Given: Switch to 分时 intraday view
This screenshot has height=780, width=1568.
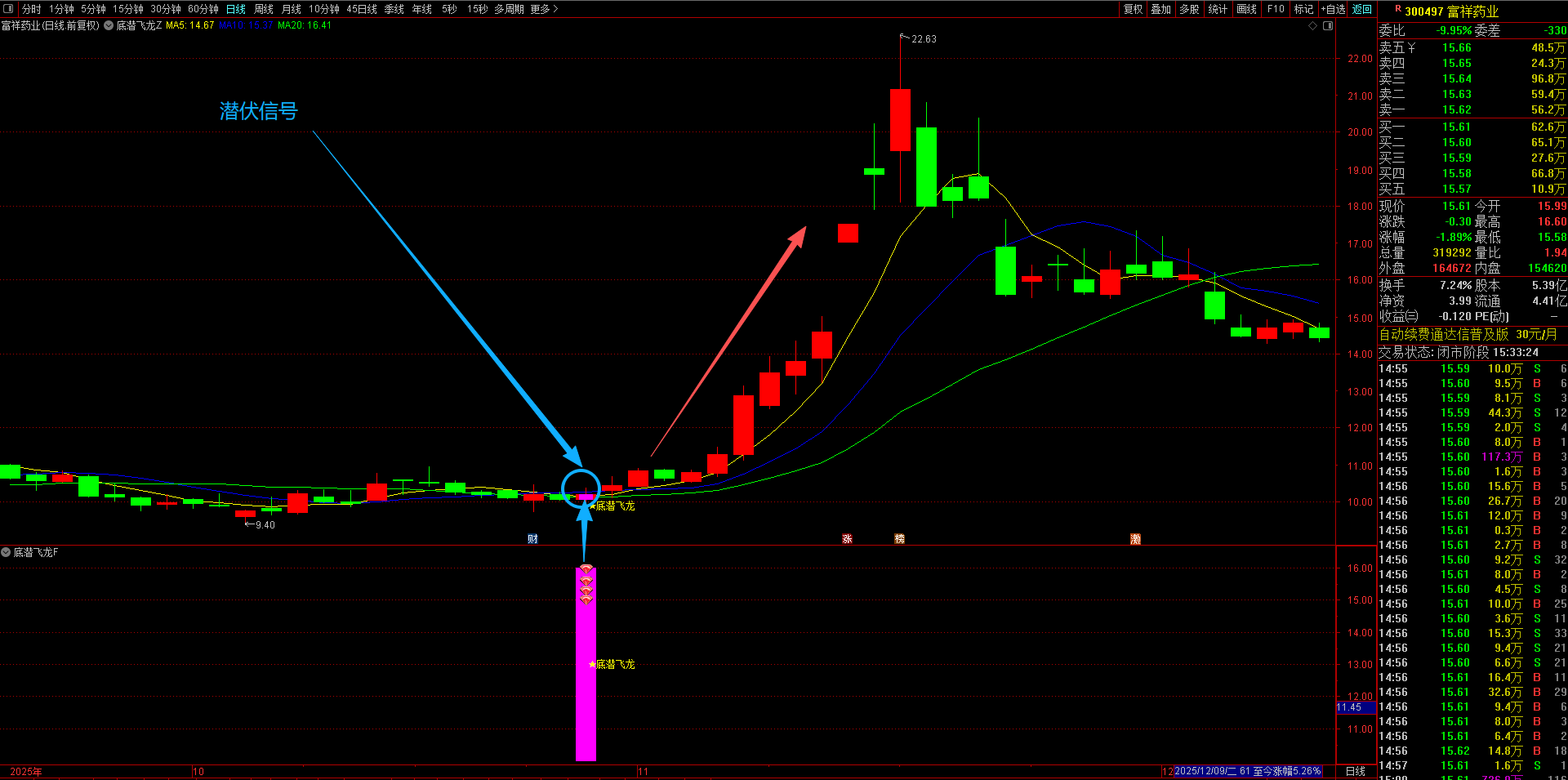Looking at the screenshot, I should click(x=32, y=9).
